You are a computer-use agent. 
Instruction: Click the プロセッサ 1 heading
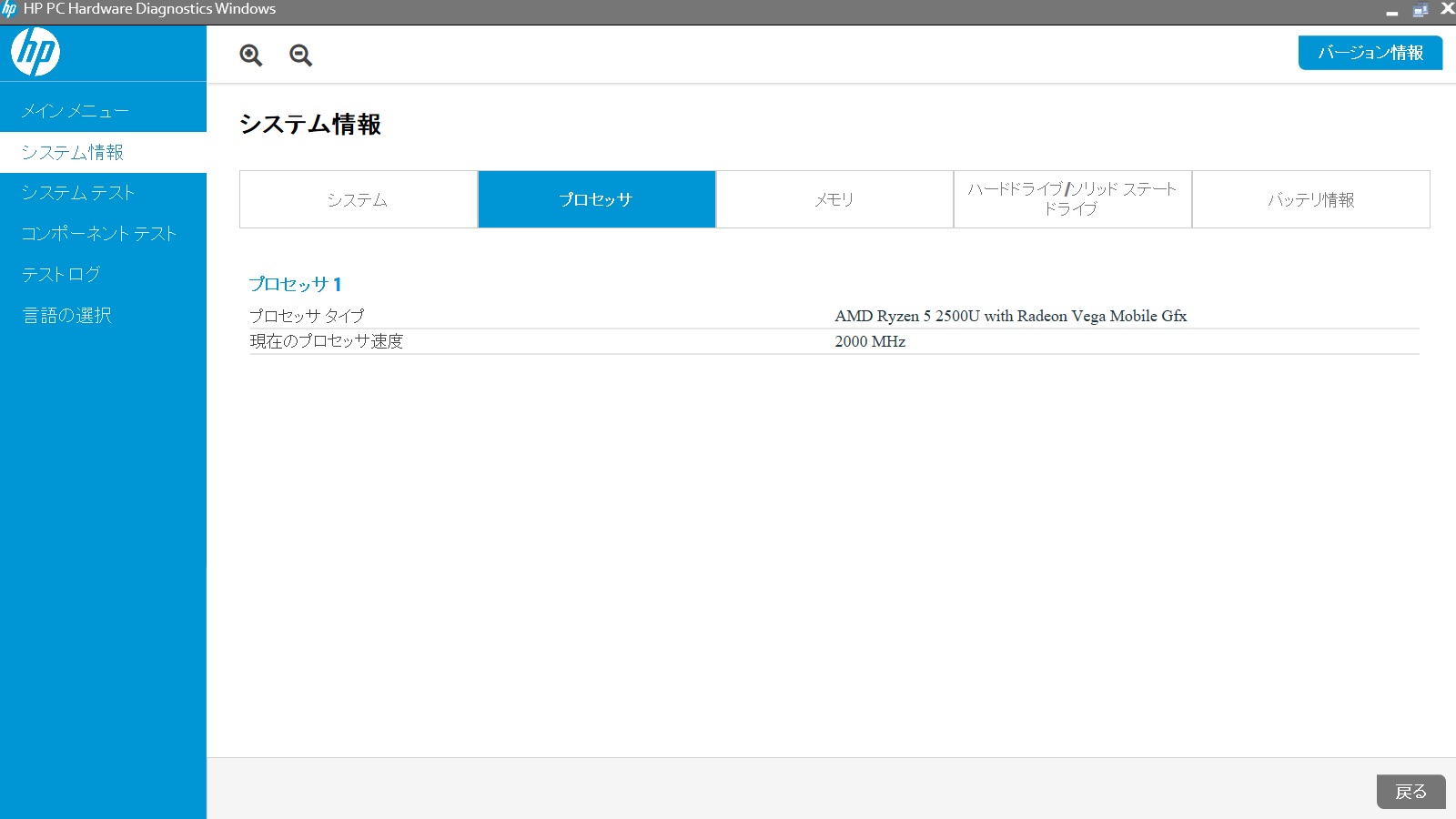296,284
